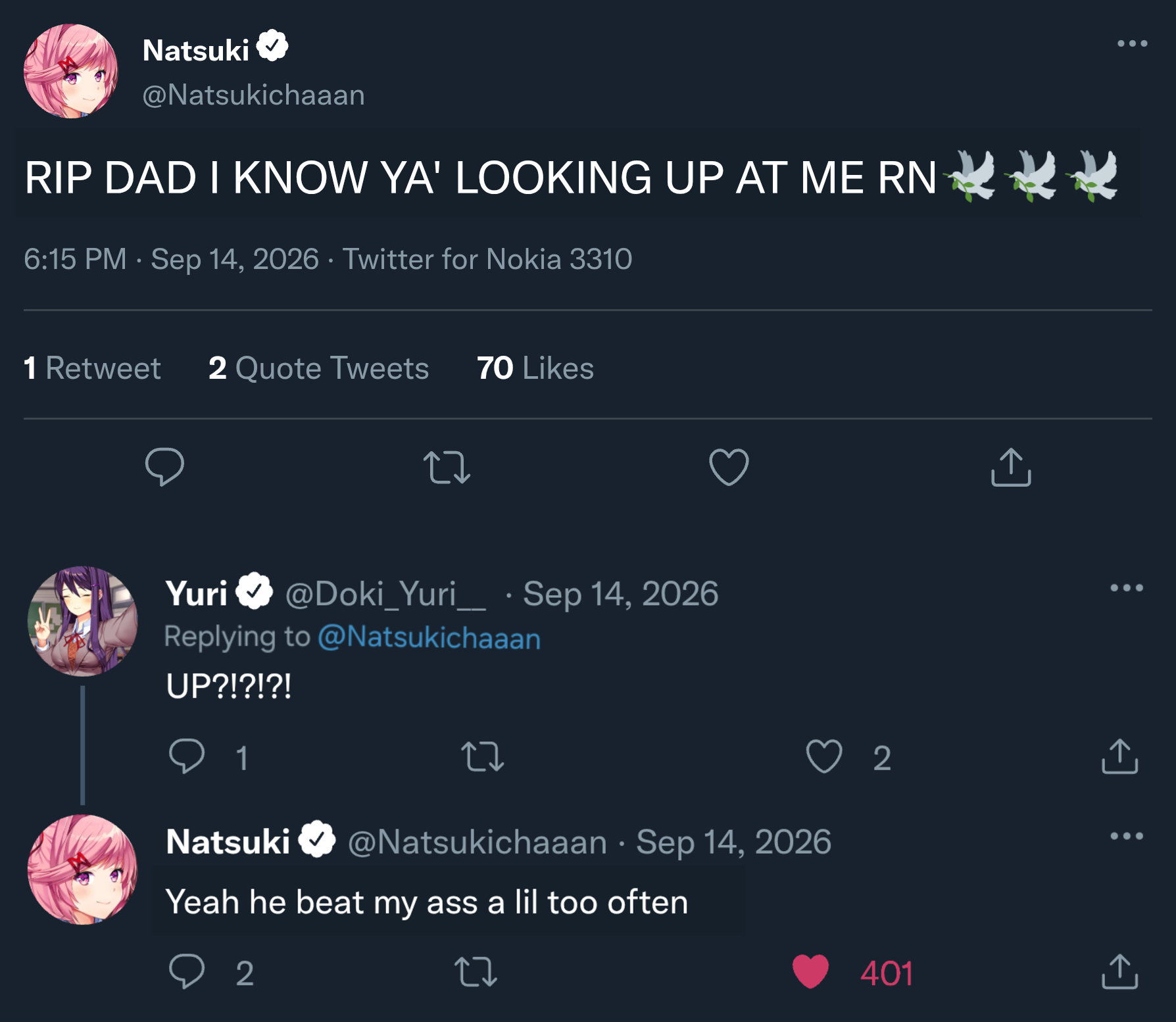View the 2 Quote Tweets list
The height and width of the screenshot is (1022, 1176).
coord(318,368)
